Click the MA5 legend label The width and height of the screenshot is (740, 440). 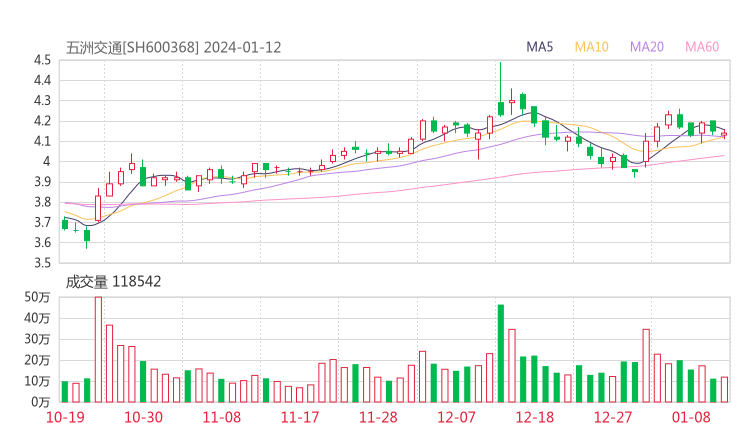539,47
